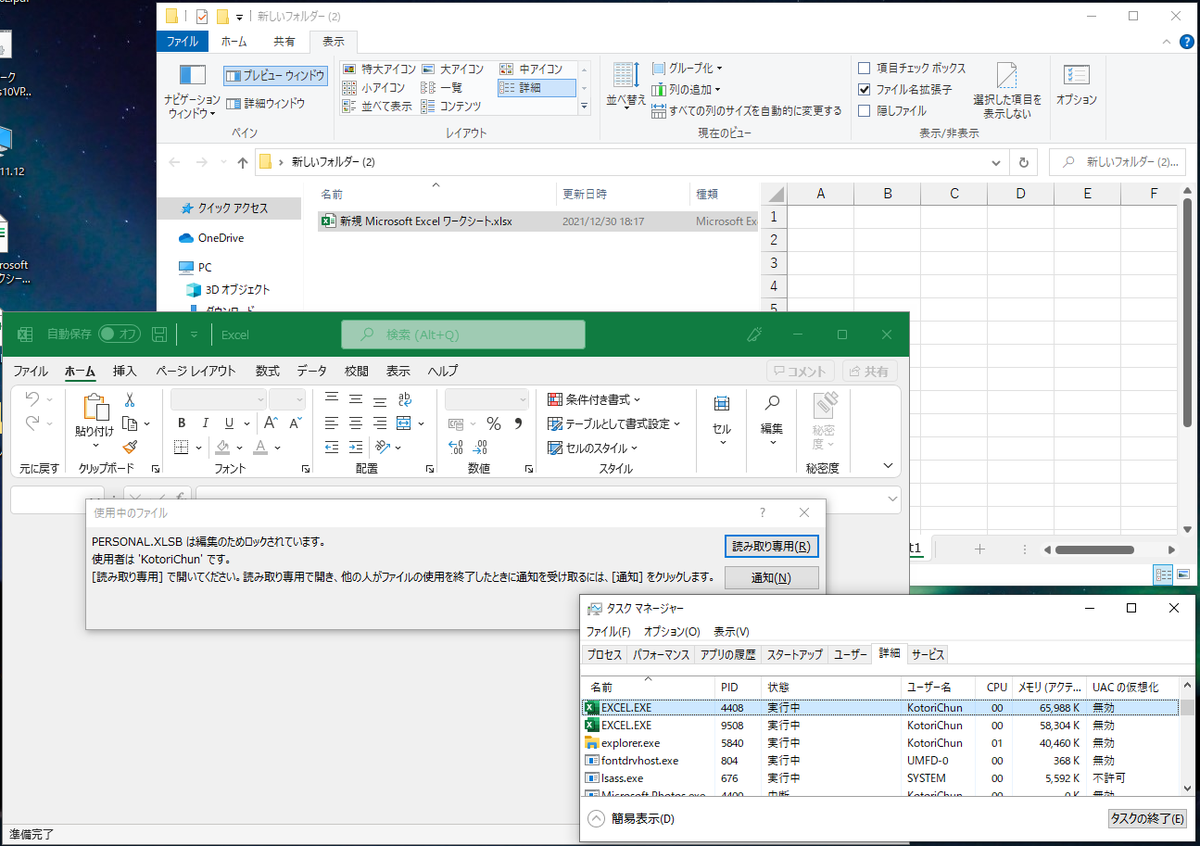Click the fill color bucket swatch
This screenshot has height=846, width=1200.
(x=223, y=447)
